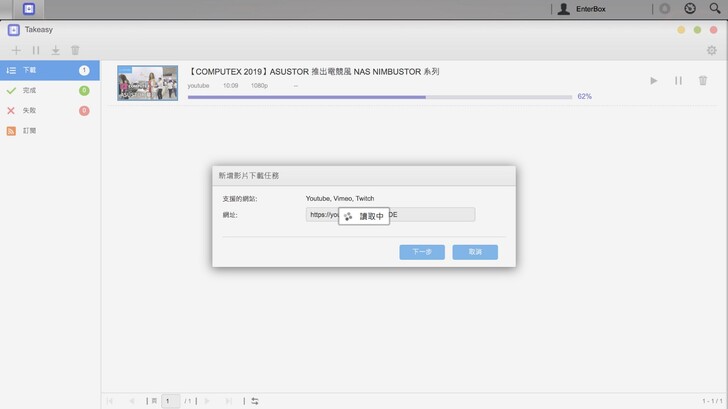Open the dashboard gauge icon in top bar

click(690, 8)
